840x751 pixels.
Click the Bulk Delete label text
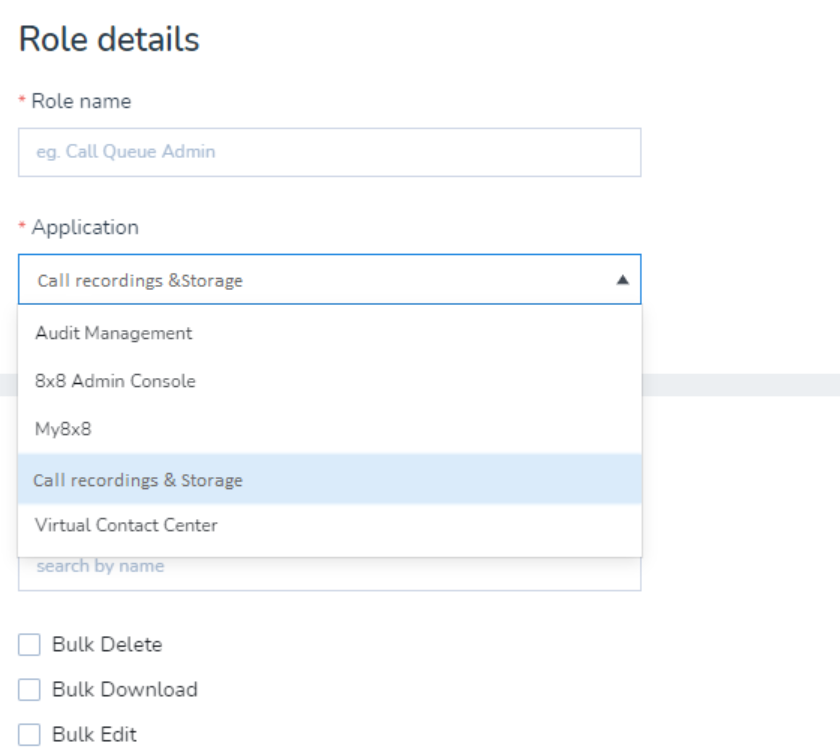[106, 645]
